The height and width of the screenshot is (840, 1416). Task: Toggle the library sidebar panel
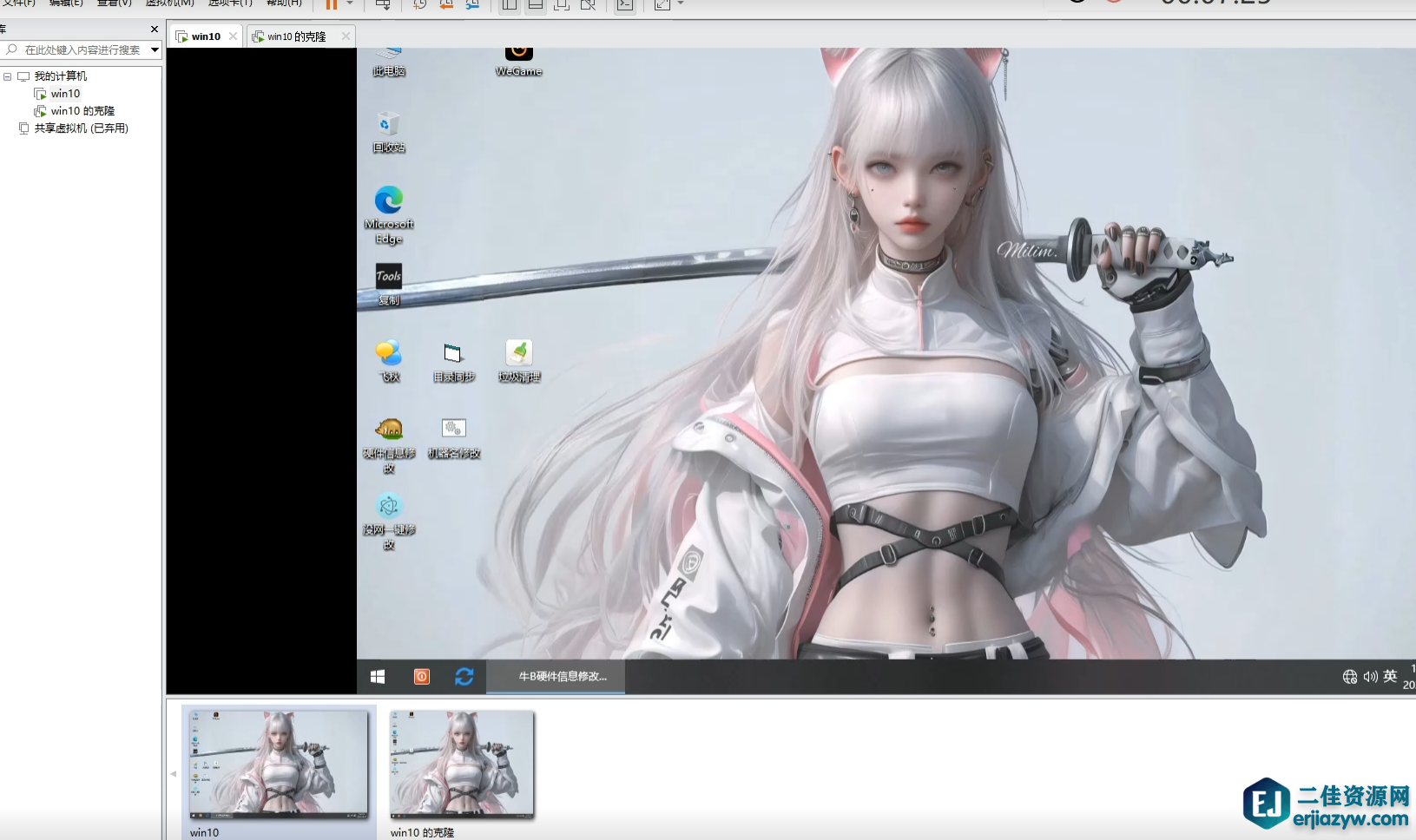tap(509, 6)
